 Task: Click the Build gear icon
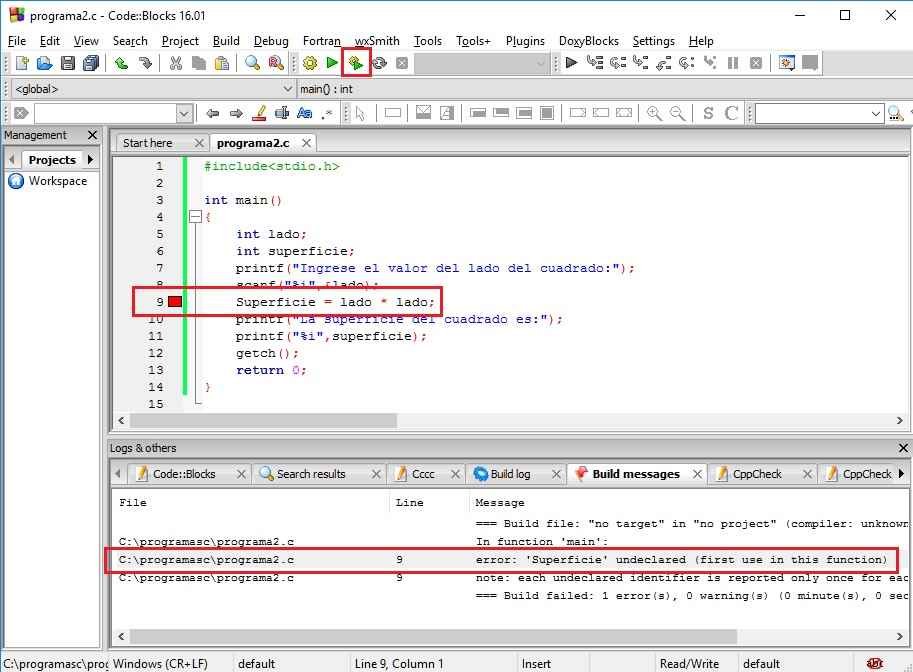pyautogui.click(x=310, y=63)
